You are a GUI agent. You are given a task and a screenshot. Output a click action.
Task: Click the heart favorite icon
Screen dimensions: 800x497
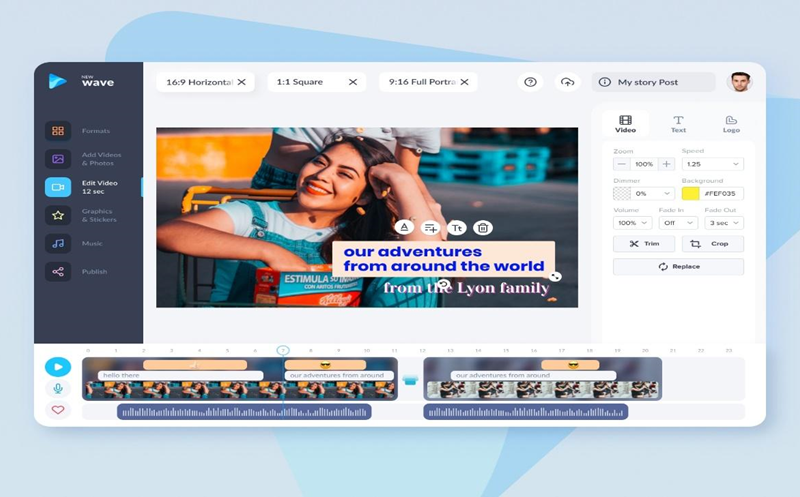(58, 410)
